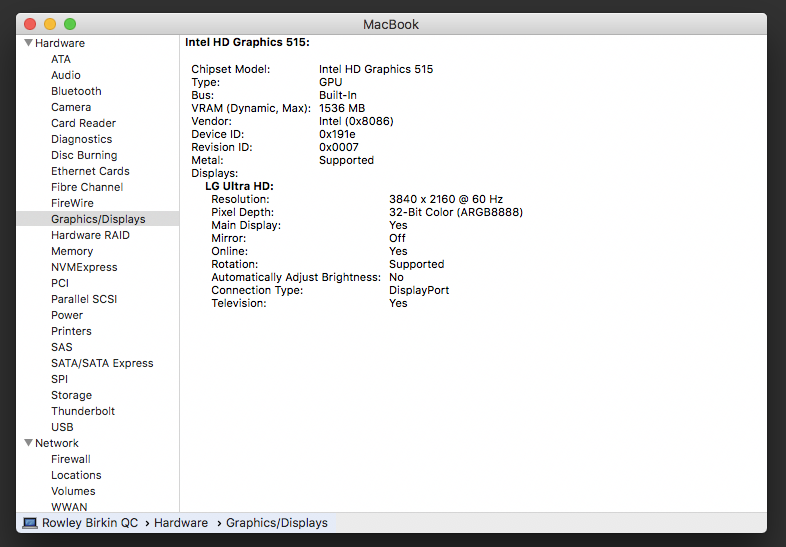Screen dimensions: 786x547
Task: Select SPI in the sidebar
Action: [x=59, y=380]
